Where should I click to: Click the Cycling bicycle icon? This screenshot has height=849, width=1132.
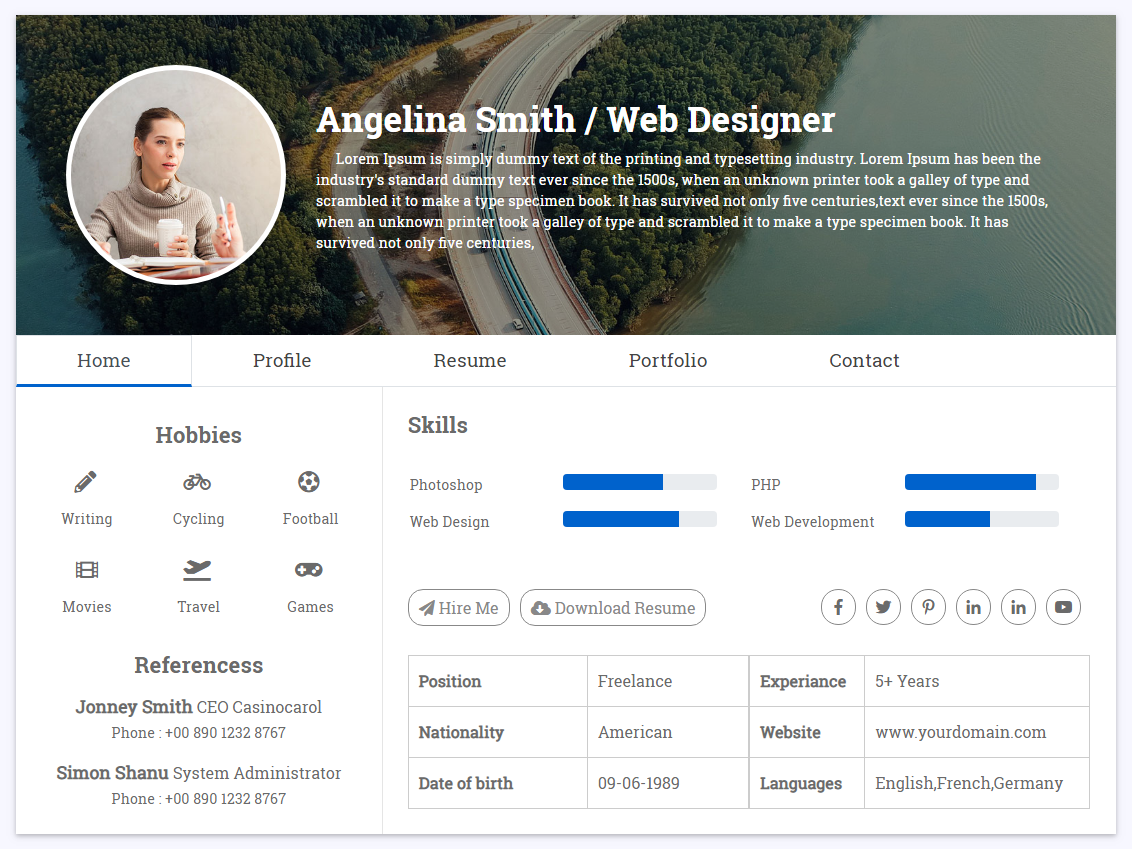point(197,482)
